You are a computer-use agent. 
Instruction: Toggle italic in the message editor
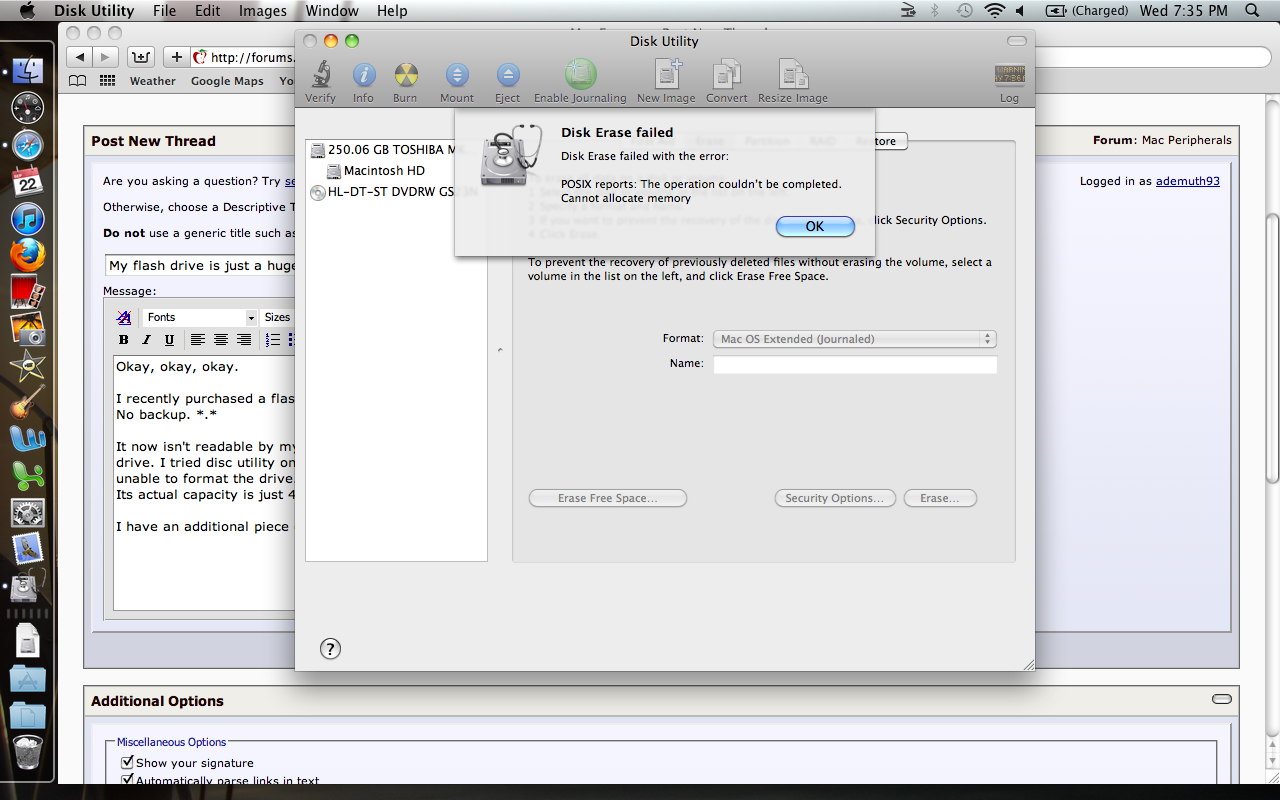click(x=146, y=340)
